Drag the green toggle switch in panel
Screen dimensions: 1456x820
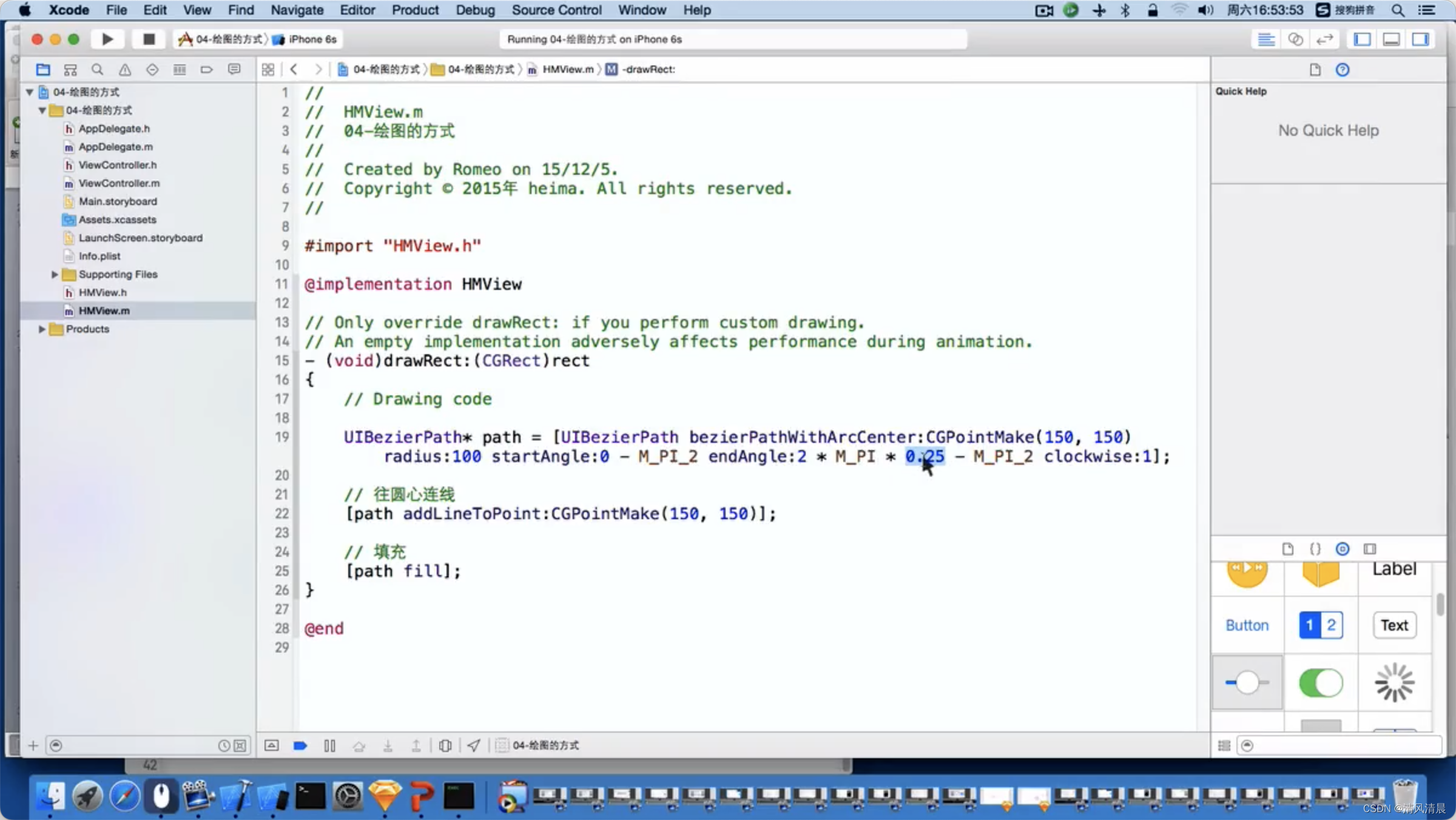(x=1320, y=683)
